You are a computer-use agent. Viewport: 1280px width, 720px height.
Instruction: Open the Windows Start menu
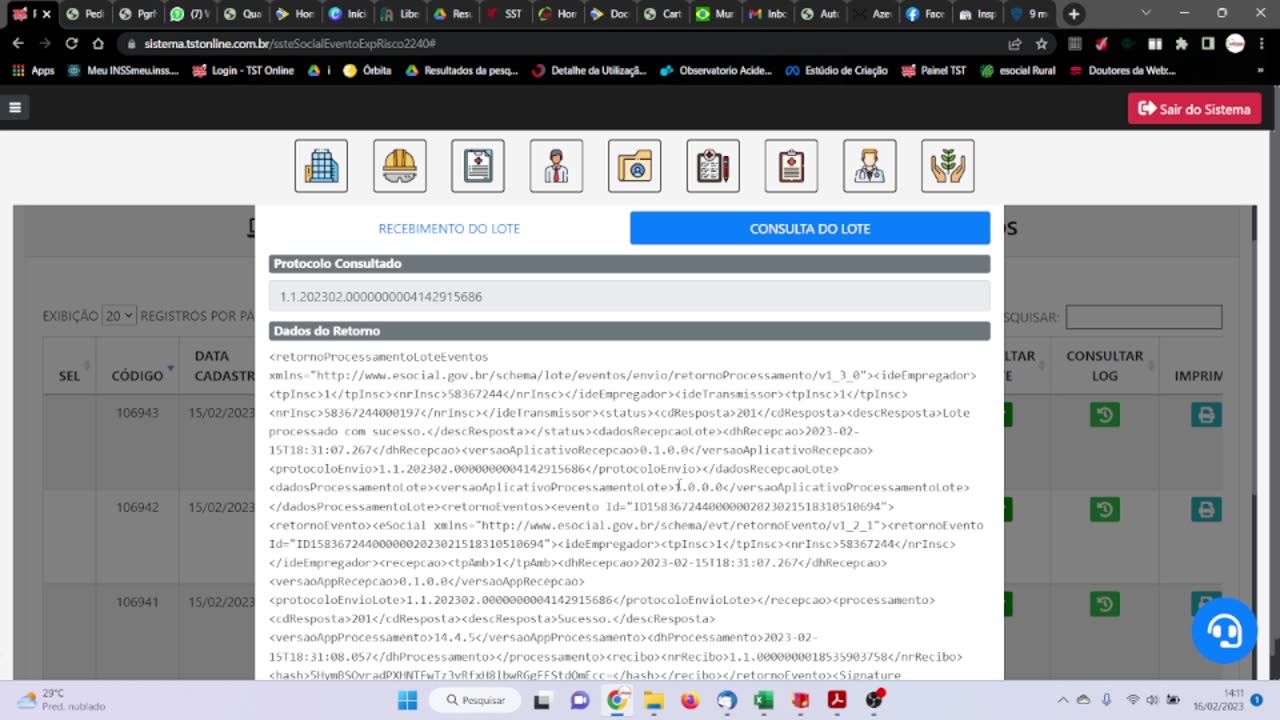[407, 700]
